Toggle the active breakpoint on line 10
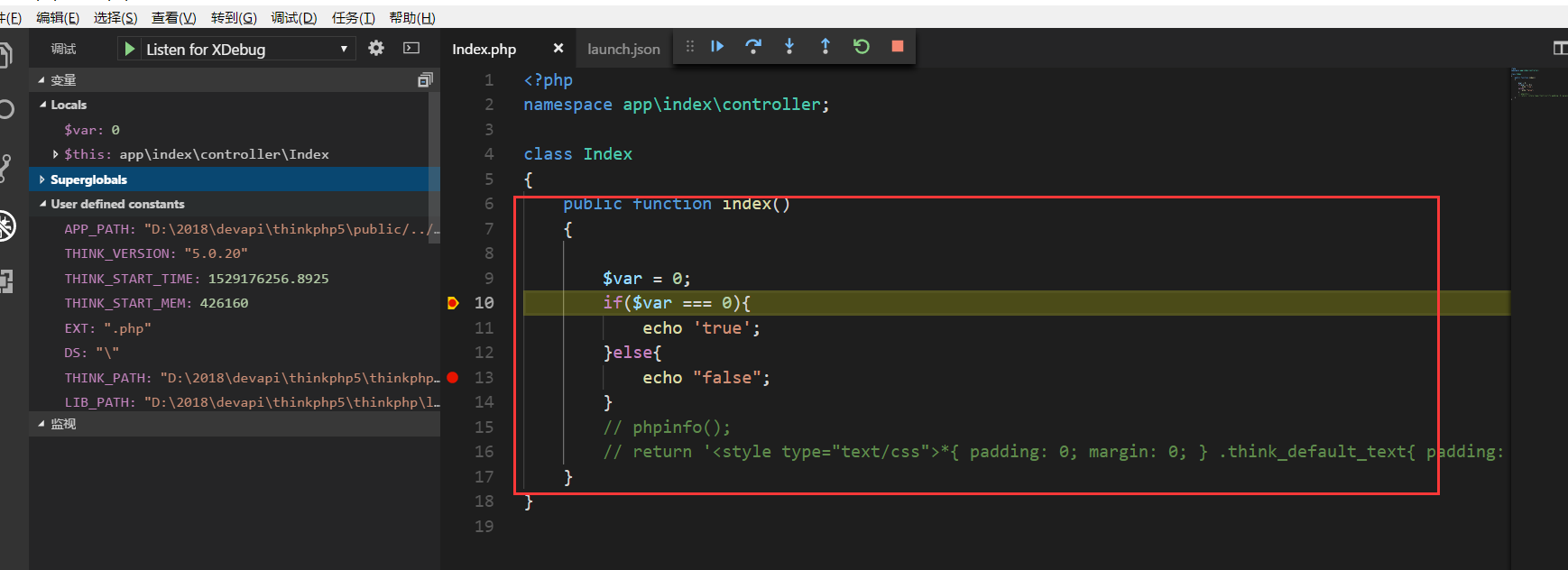 coord(453,303)
